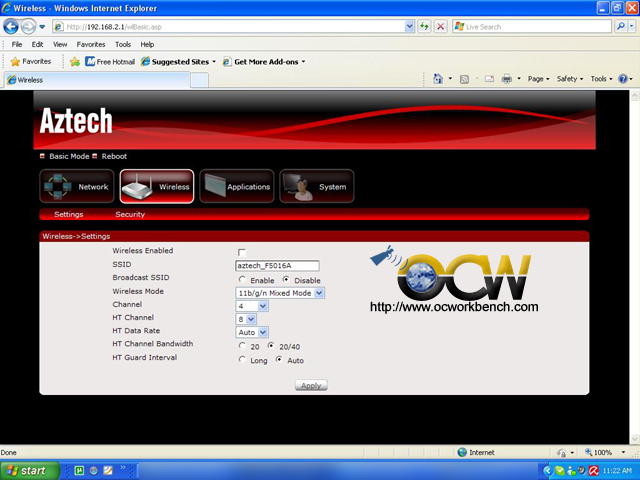Open the View menu
The image size is (640, 480).
60,44
